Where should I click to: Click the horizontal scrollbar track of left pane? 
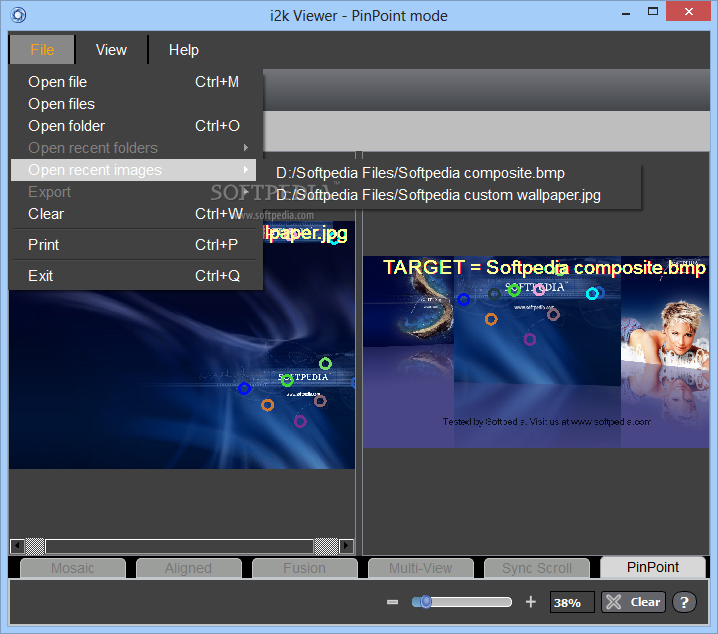pos(179,546)
